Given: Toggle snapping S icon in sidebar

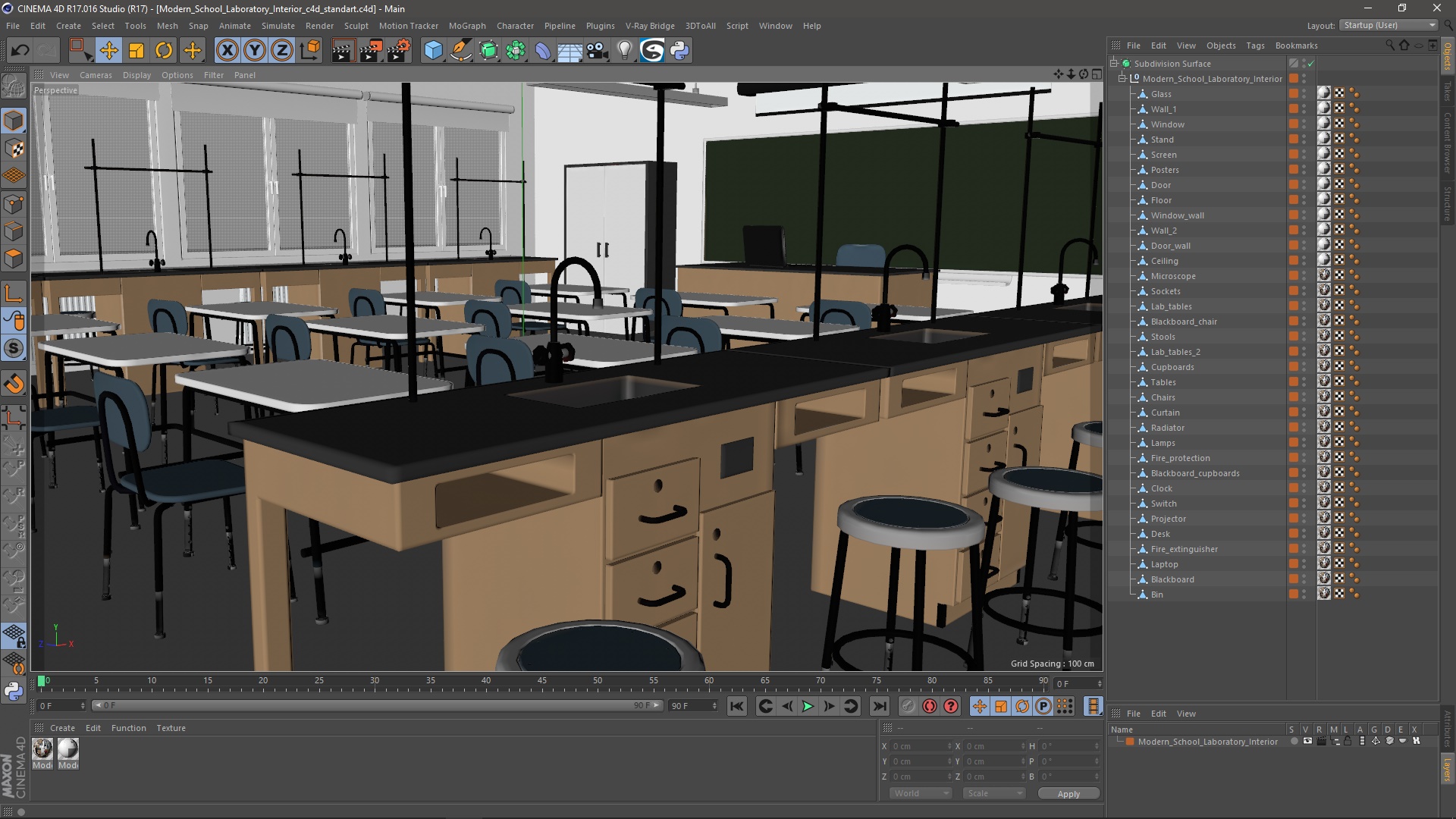Looking at the screenshot, I should point(14,349).
